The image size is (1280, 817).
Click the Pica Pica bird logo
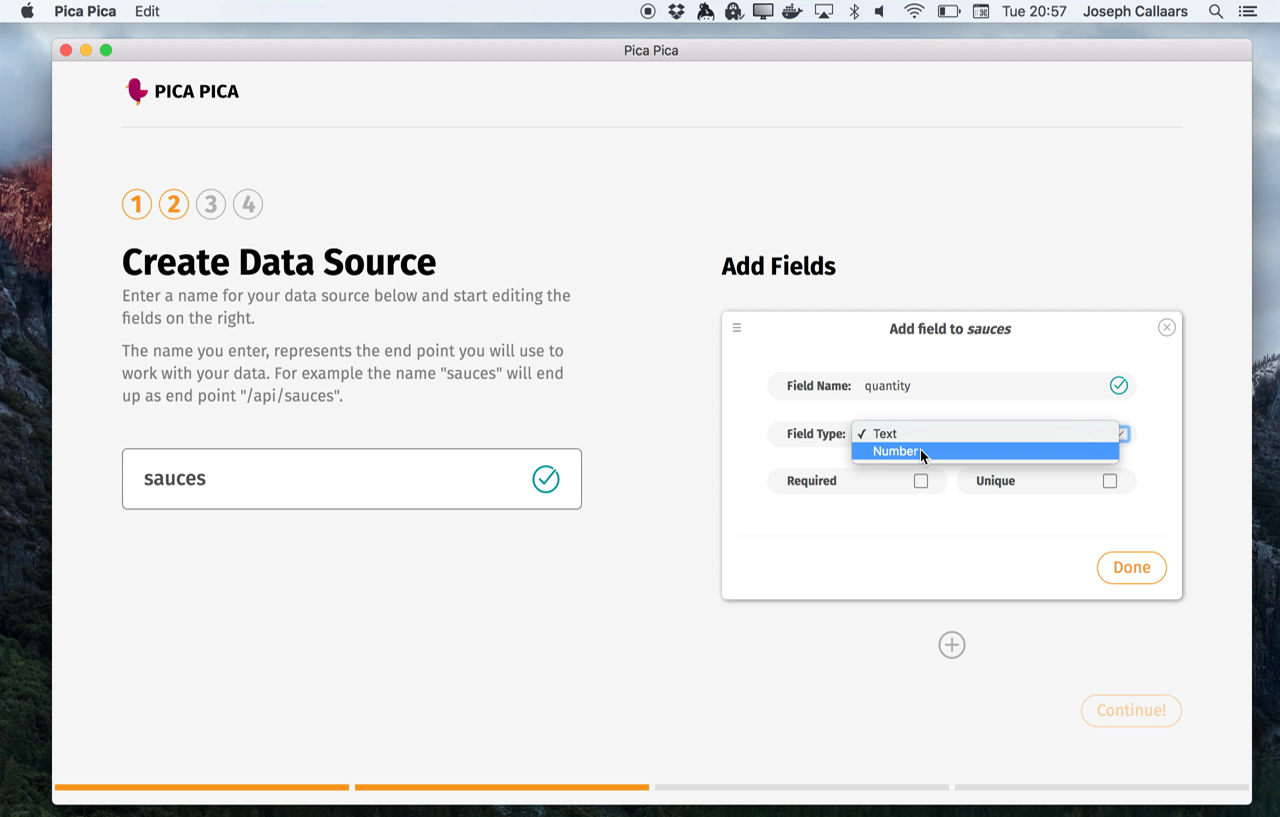click(x=136, y=91)
